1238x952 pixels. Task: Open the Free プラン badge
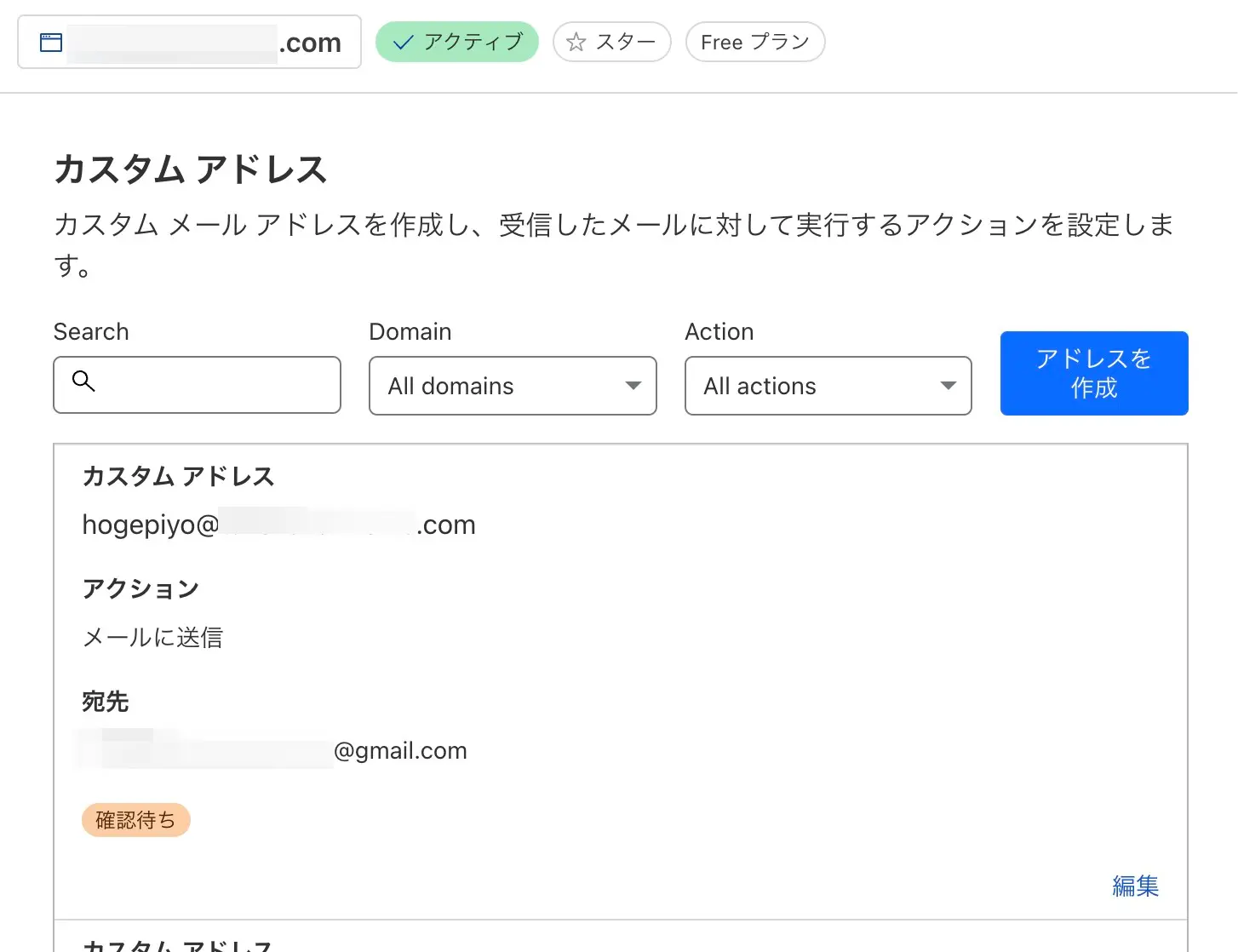tap(755, 42)
